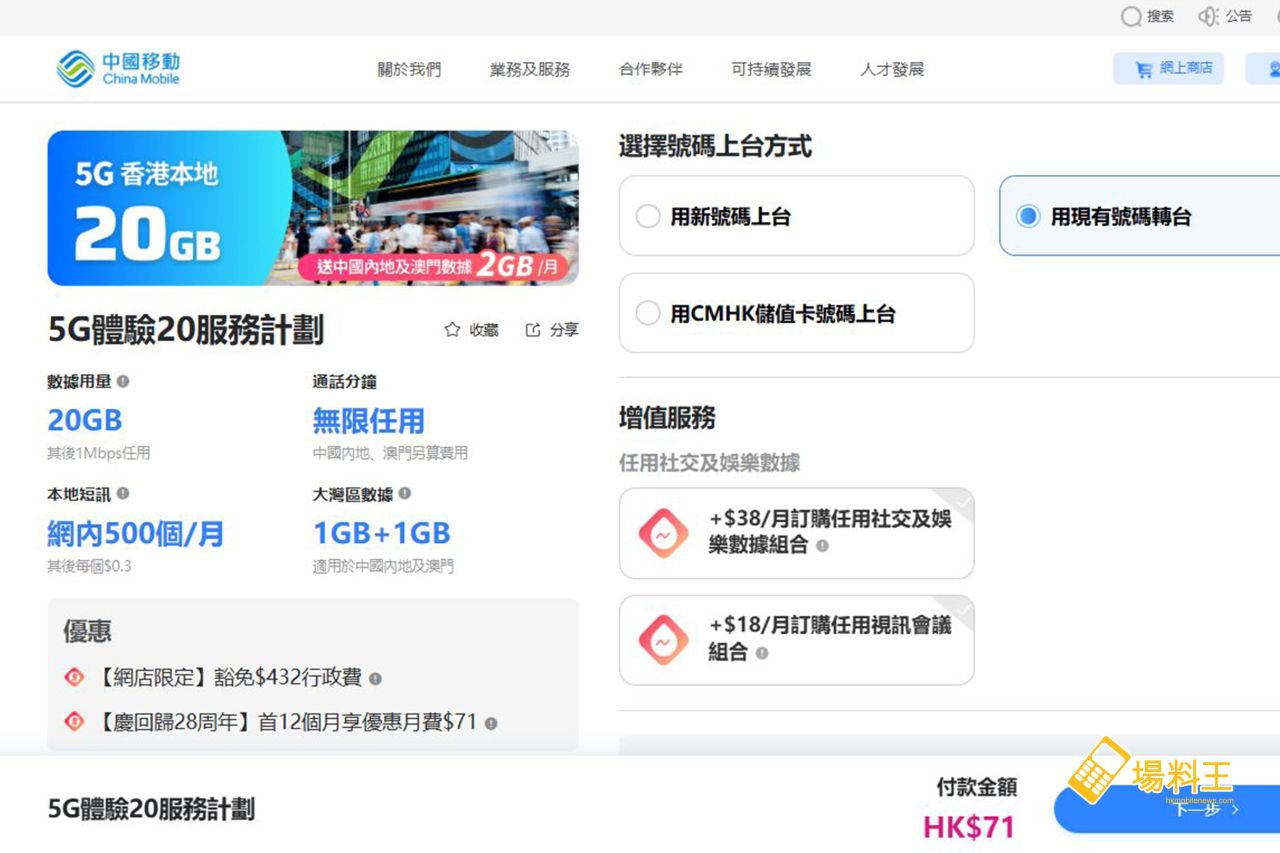
Task: Click the China Mobile logo
Action: click(118, 68)
